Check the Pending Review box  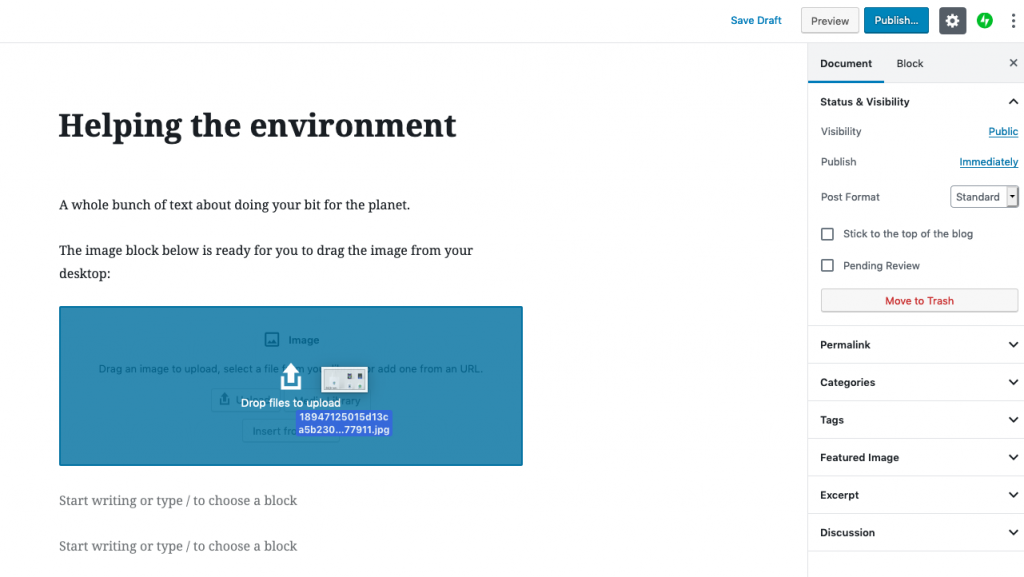click(827, 266)
